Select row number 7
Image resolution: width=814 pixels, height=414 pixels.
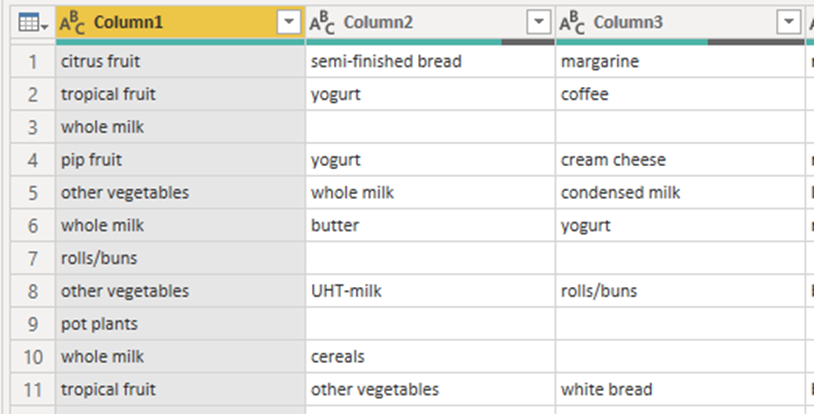[x=31, y=259]
